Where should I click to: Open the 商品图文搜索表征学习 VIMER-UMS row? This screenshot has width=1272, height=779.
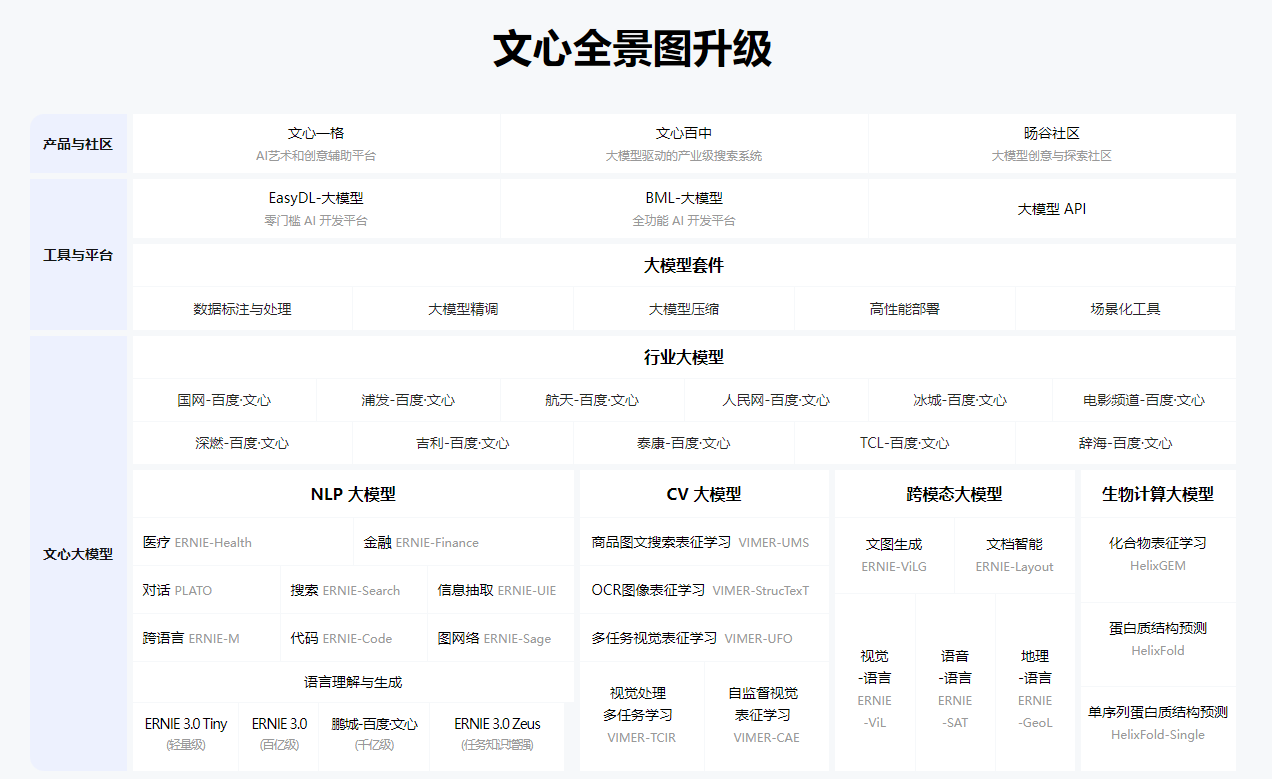[x=704, y=542]
